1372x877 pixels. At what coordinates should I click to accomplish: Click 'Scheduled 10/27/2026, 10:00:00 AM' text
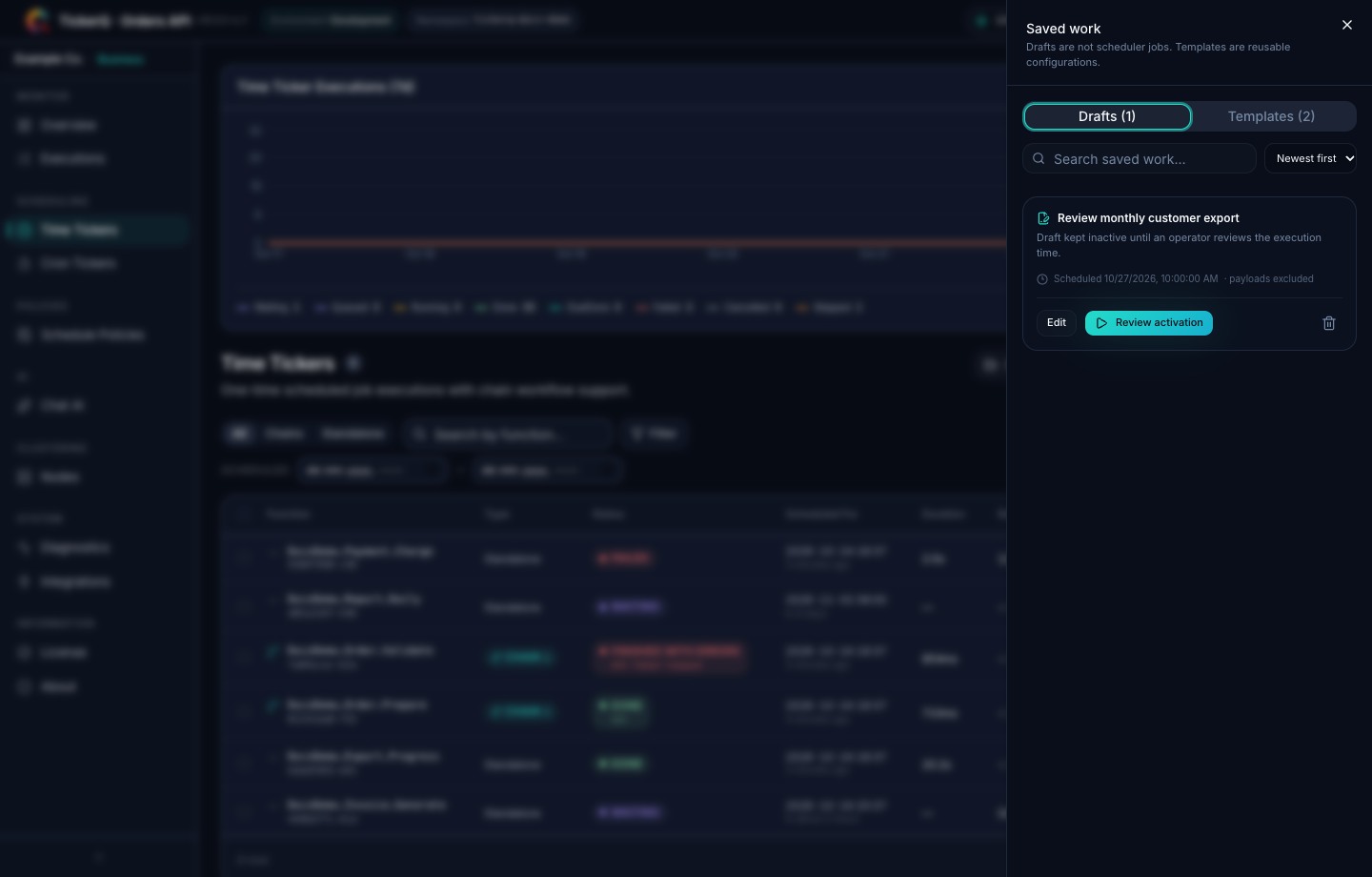point(1136,279)
